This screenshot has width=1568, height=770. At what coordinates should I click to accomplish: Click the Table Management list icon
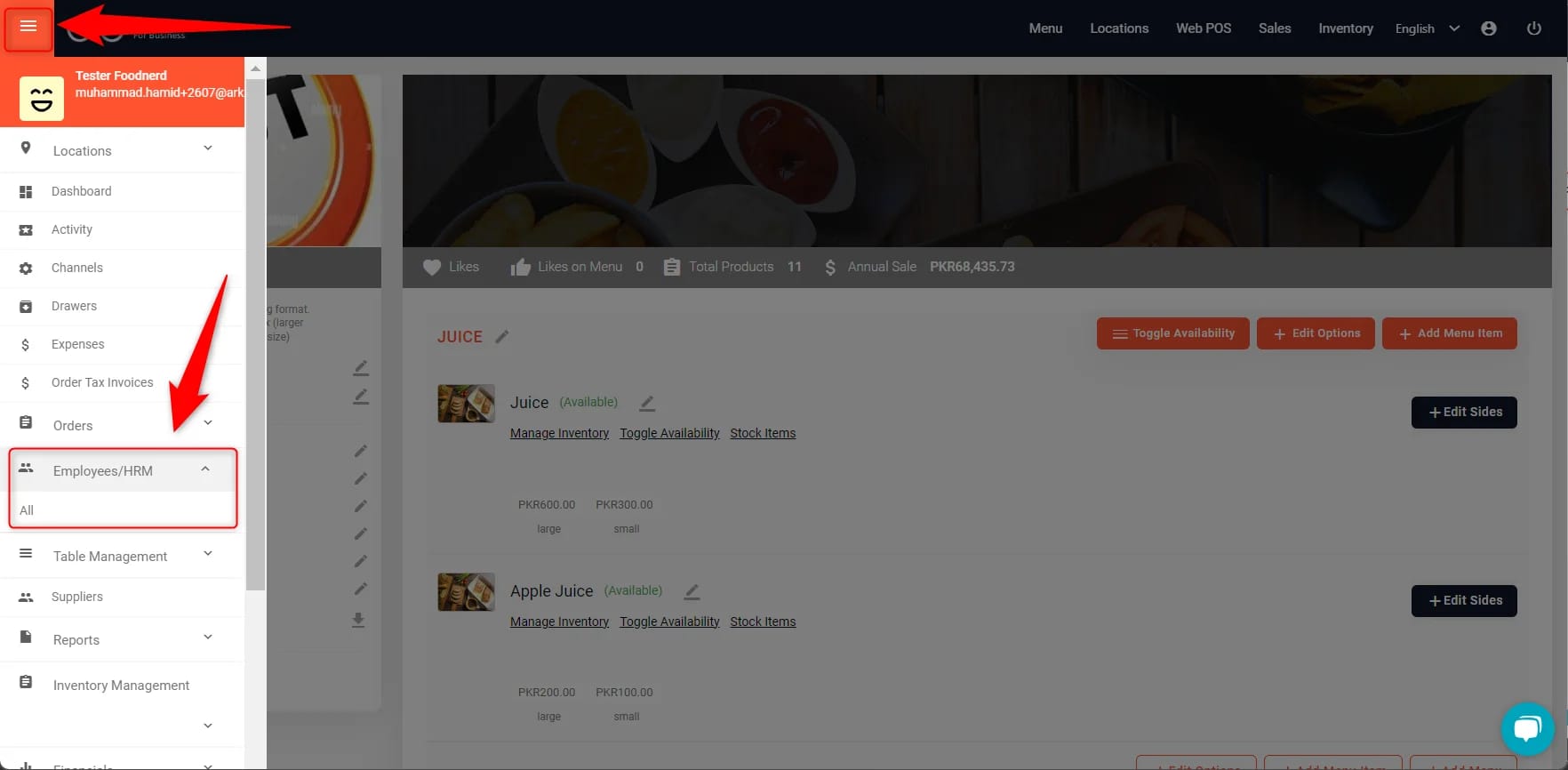coord(26,554)
